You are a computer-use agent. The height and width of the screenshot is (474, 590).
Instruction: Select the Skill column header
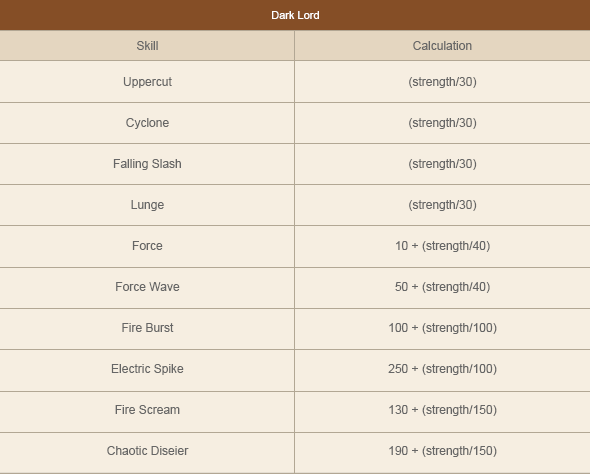tap(147, 46)
